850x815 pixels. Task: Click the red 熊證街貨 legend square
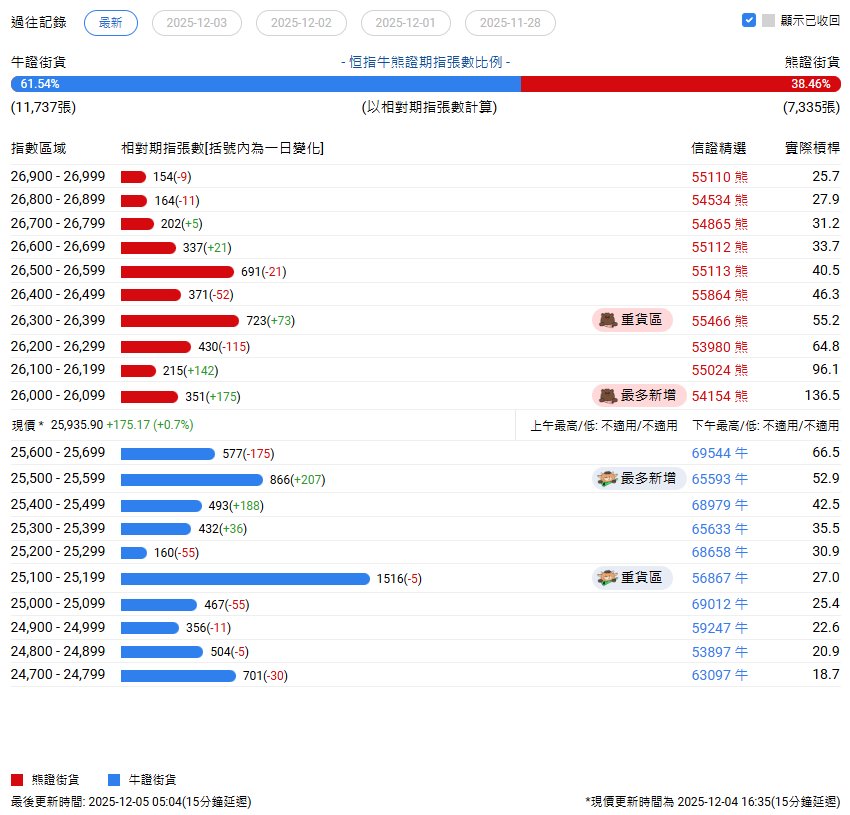click(17, 780)
